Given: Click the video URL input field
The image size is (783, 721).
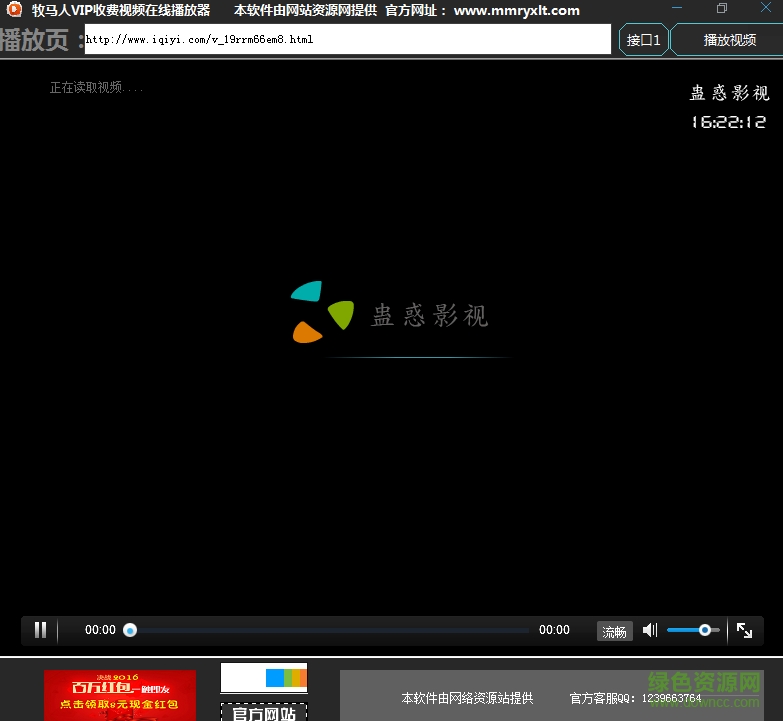Looking at the screenshot, I should pyautogui.click(x=348, y=39).
